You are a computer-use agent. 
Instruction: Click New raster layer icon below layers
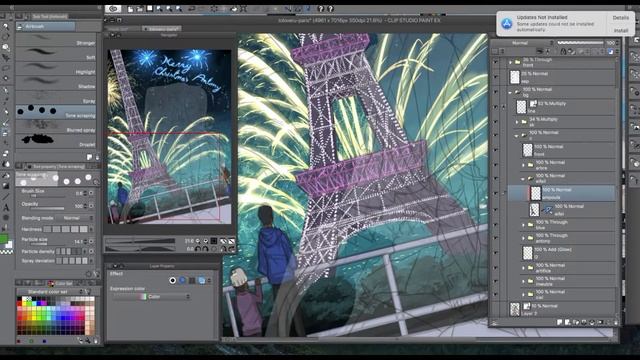coord(560,322)
